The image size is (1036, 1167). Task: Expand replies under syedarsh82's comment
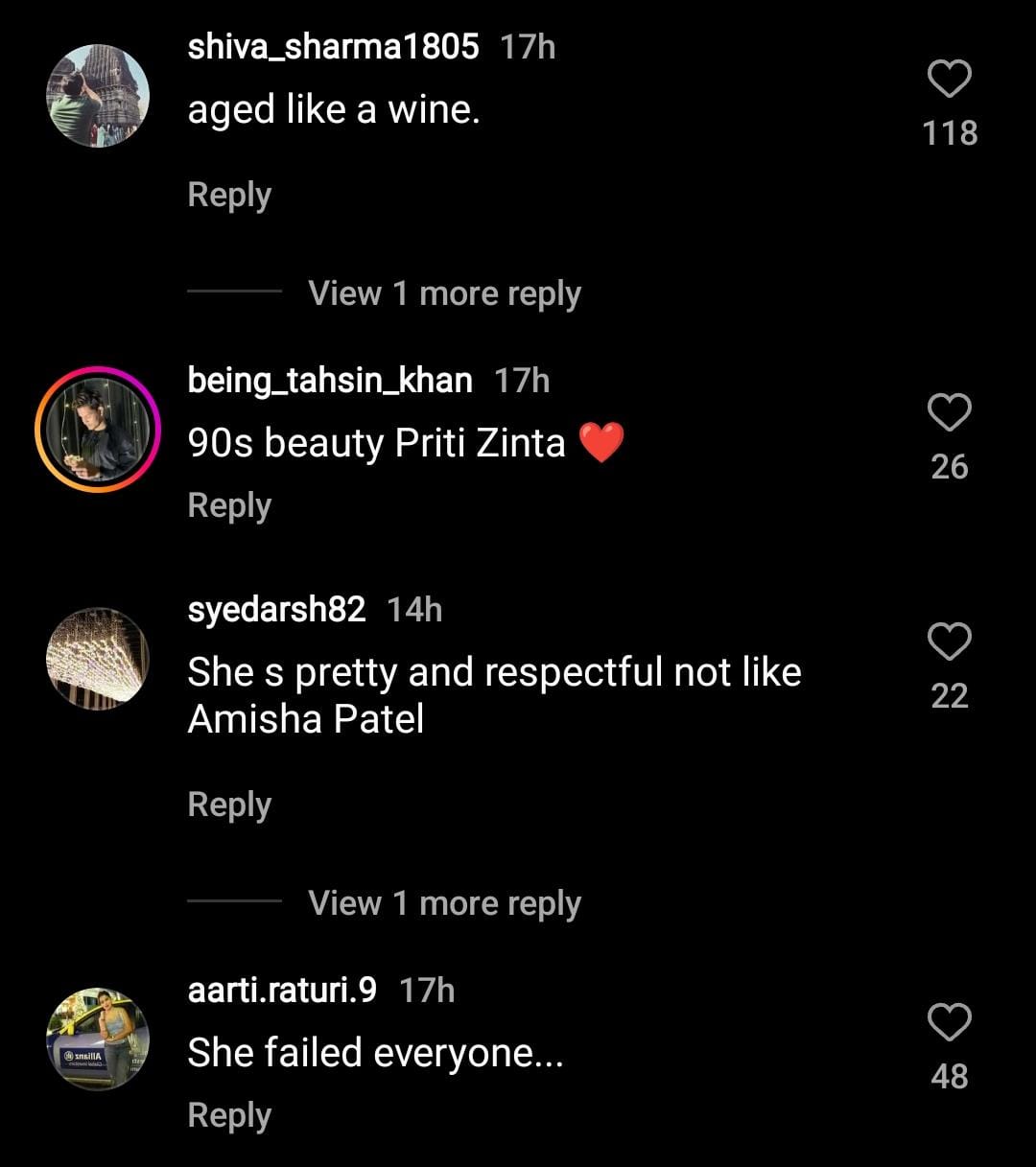click(444, 903)
